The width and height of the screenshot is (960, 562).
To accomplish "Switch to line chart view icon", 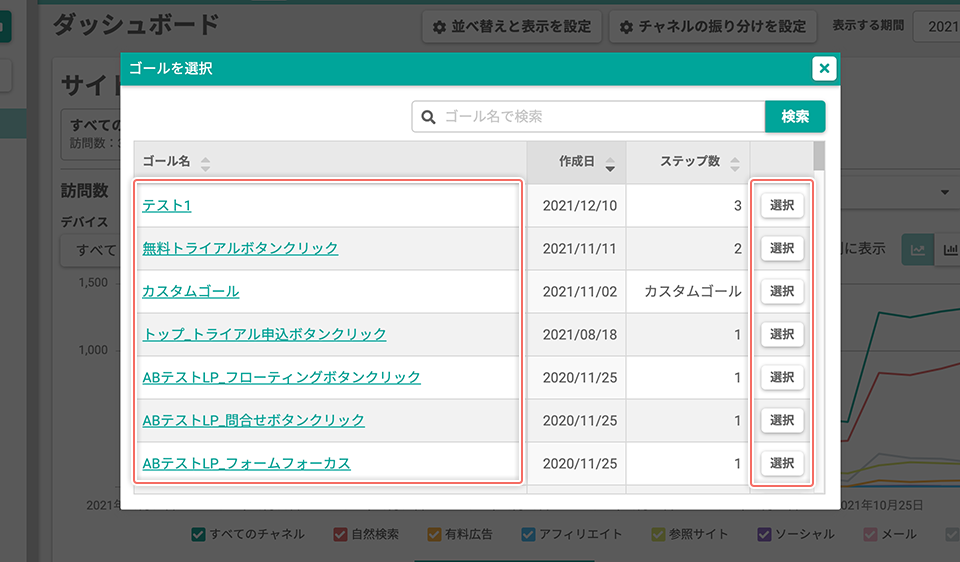I will tap(918, 249).
